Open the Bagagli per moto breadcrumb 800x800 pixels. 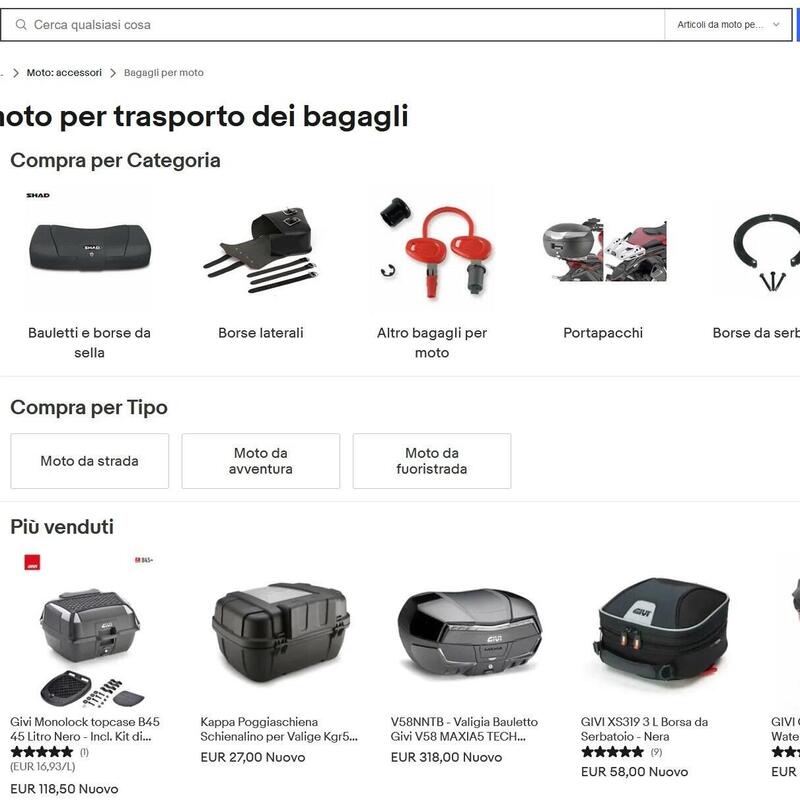pyautogui.click(x=164, y=73)
